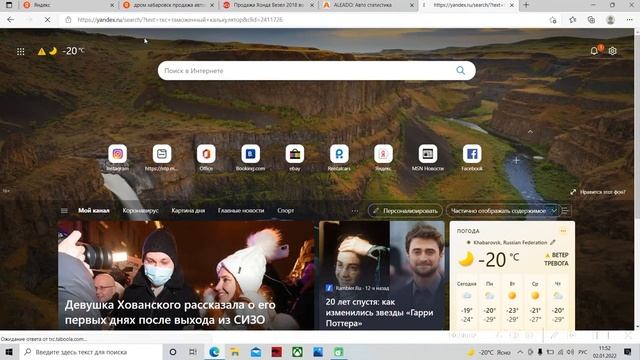Close the 'дром хабаровск' browser tab
Viewport: 640px width, 360px height.
[212, 5]
